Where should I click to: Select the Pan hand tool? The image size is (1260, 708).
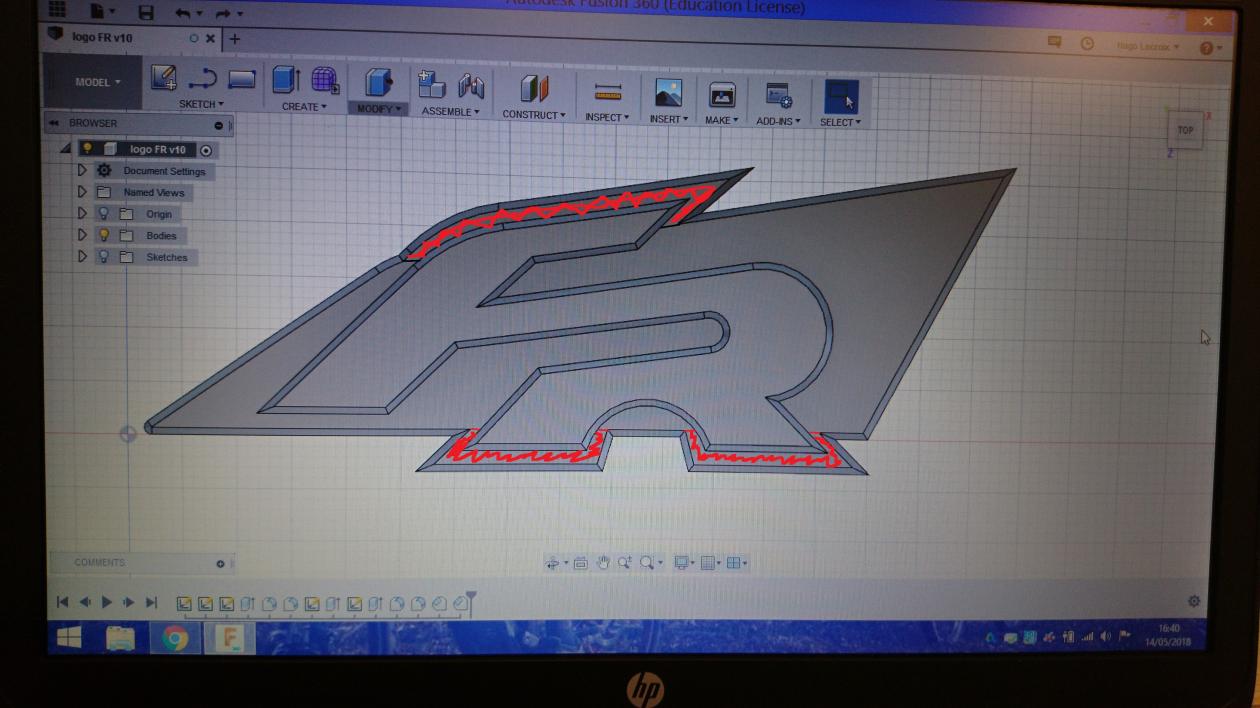pyautogui.click(x=603, y=563)
